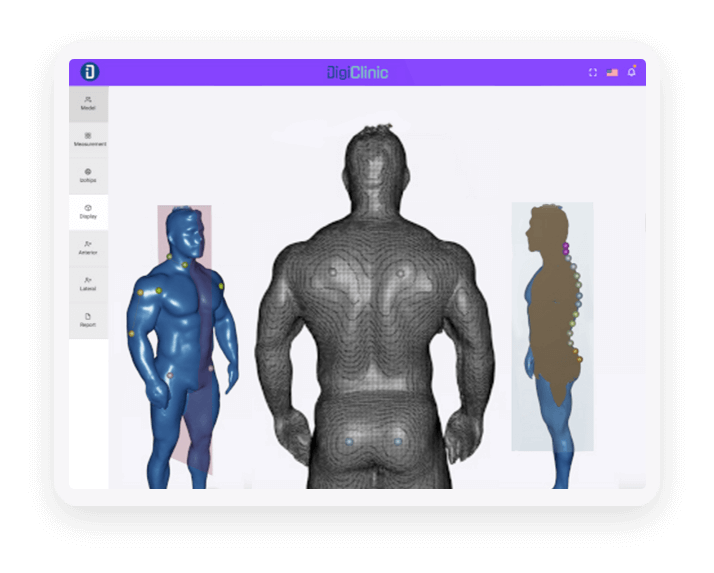Click right blue hip marker on wireframe
This screenshot has width=714, height=573.
[397, 440]
